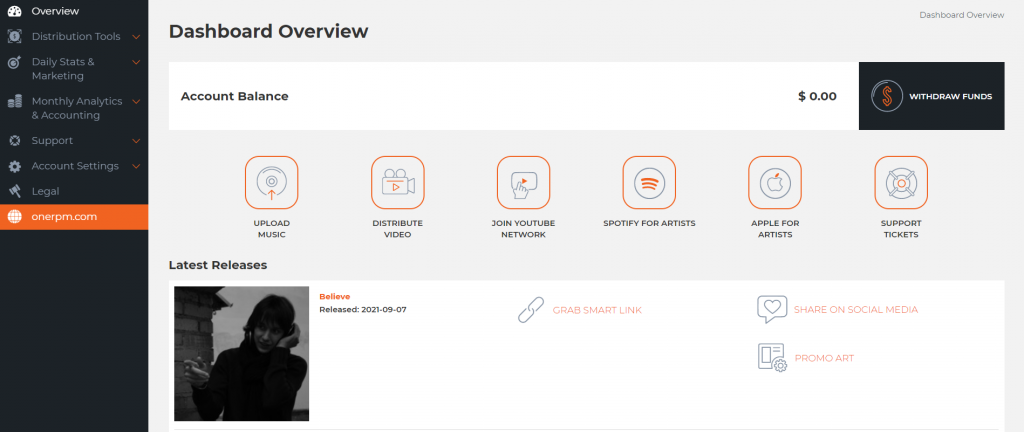Click the Upload Music disc icon
This screenshot has width=1024, height=432.
[271, 182]
